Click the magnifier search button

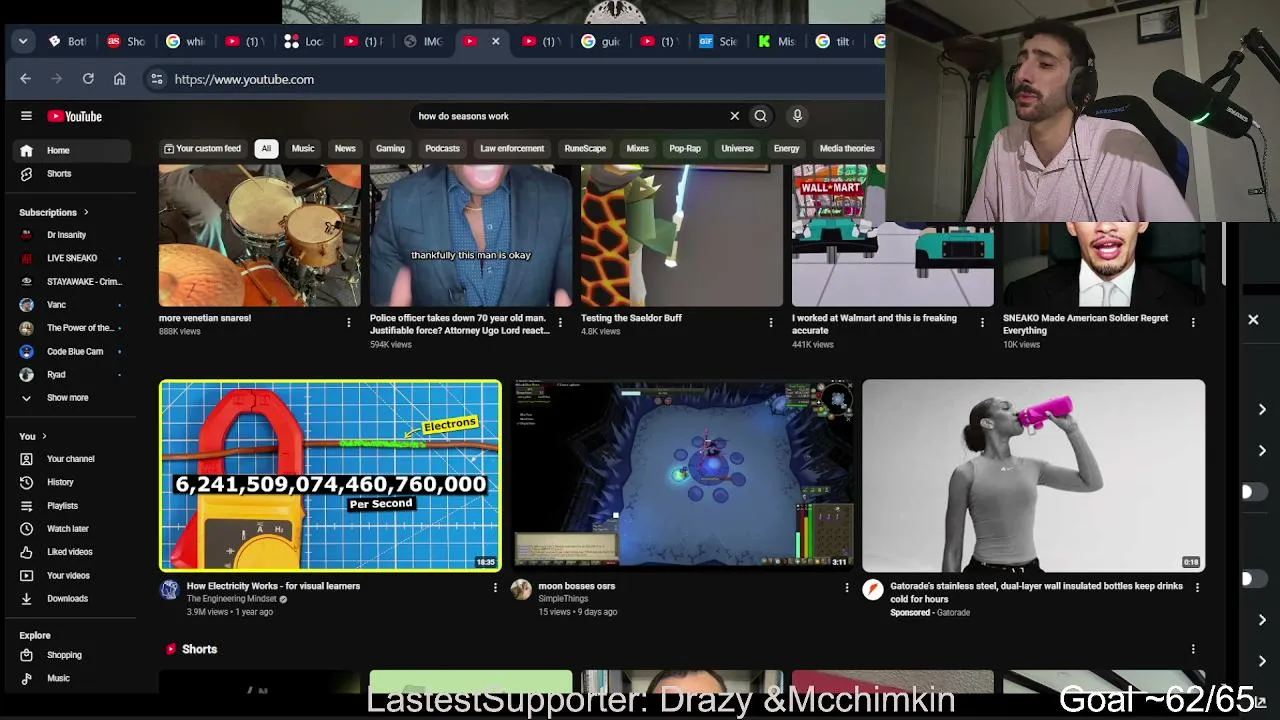(x=761, y=116)
